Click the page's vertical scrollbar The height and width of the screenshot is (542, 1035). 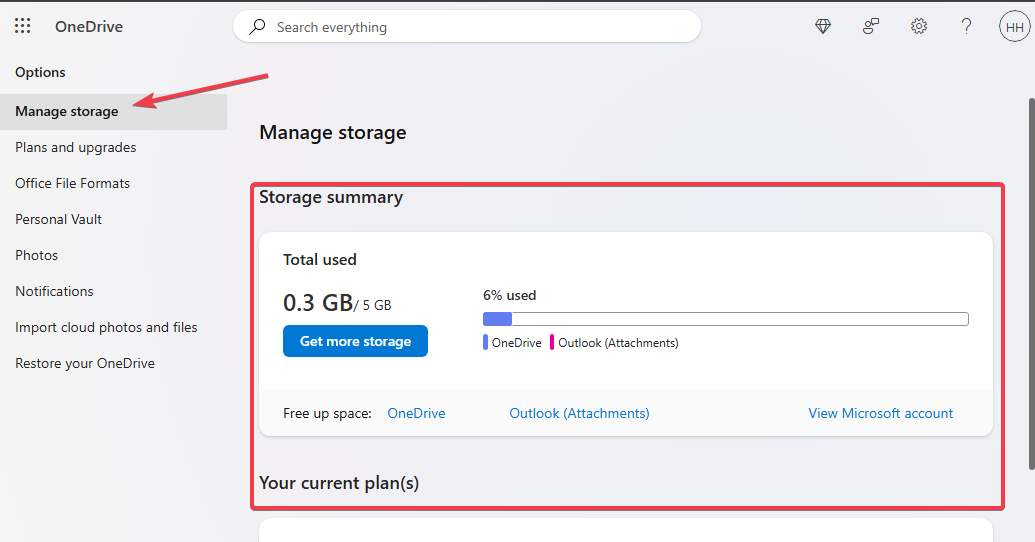pyautogui.click(x=1031, y=284)
